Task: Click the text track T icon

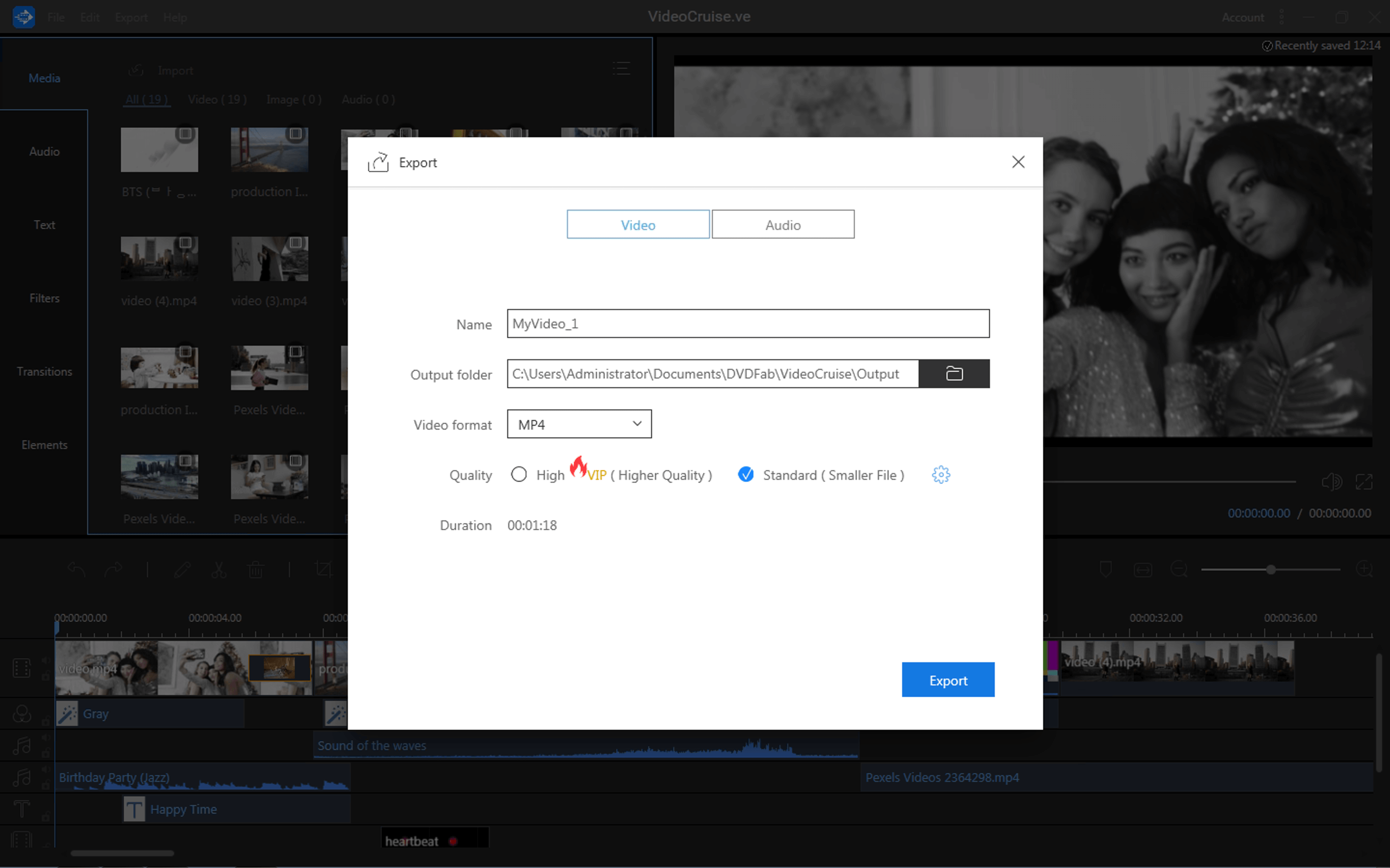Action: (x=22, y=809)
